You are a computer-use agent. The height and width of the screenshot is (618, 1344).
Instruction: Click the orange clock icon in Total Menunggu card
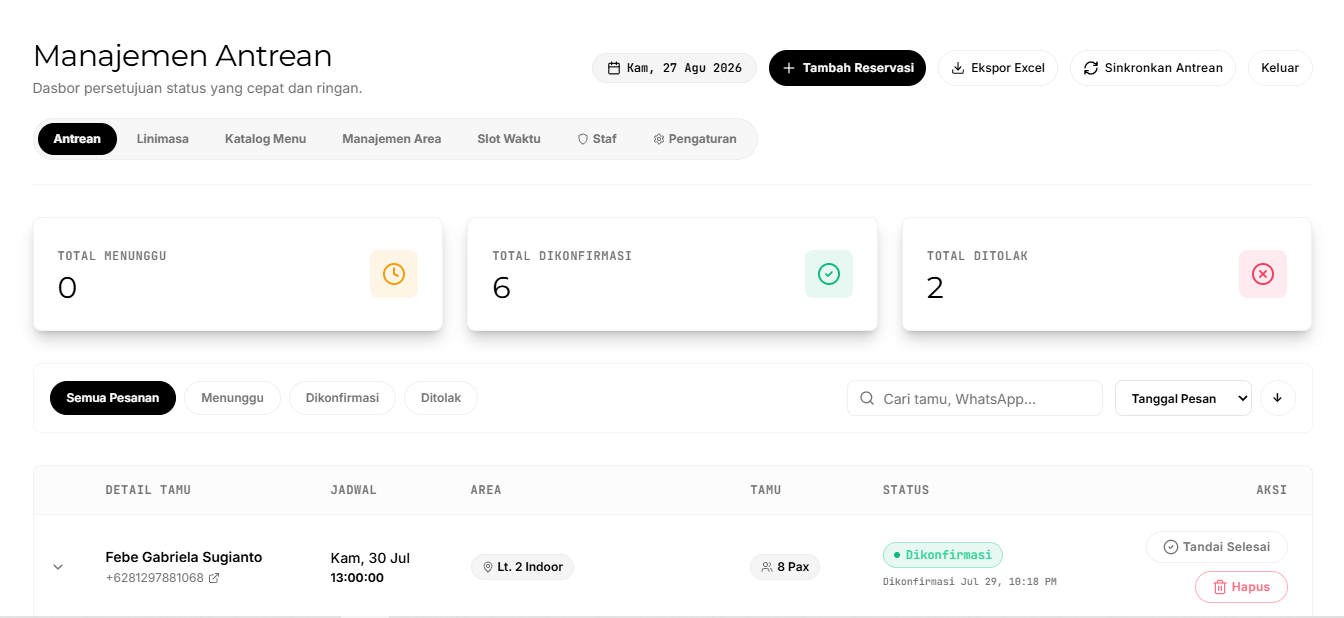click(x=394, y=274)
